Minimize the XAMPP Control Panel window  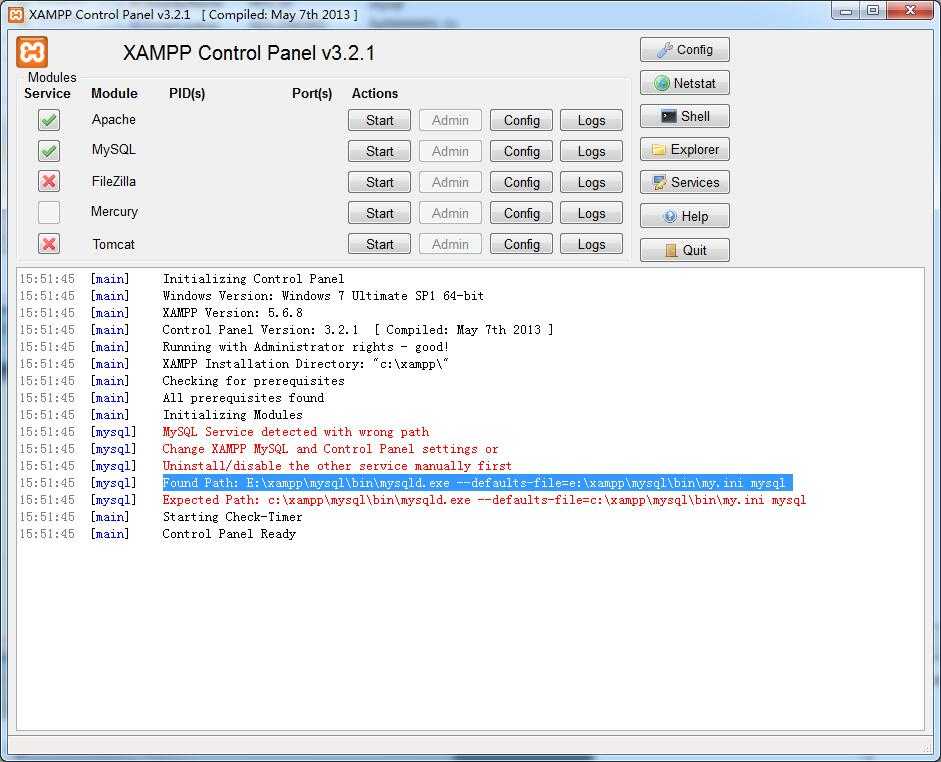pyautogui.click(x=846, y=10)
